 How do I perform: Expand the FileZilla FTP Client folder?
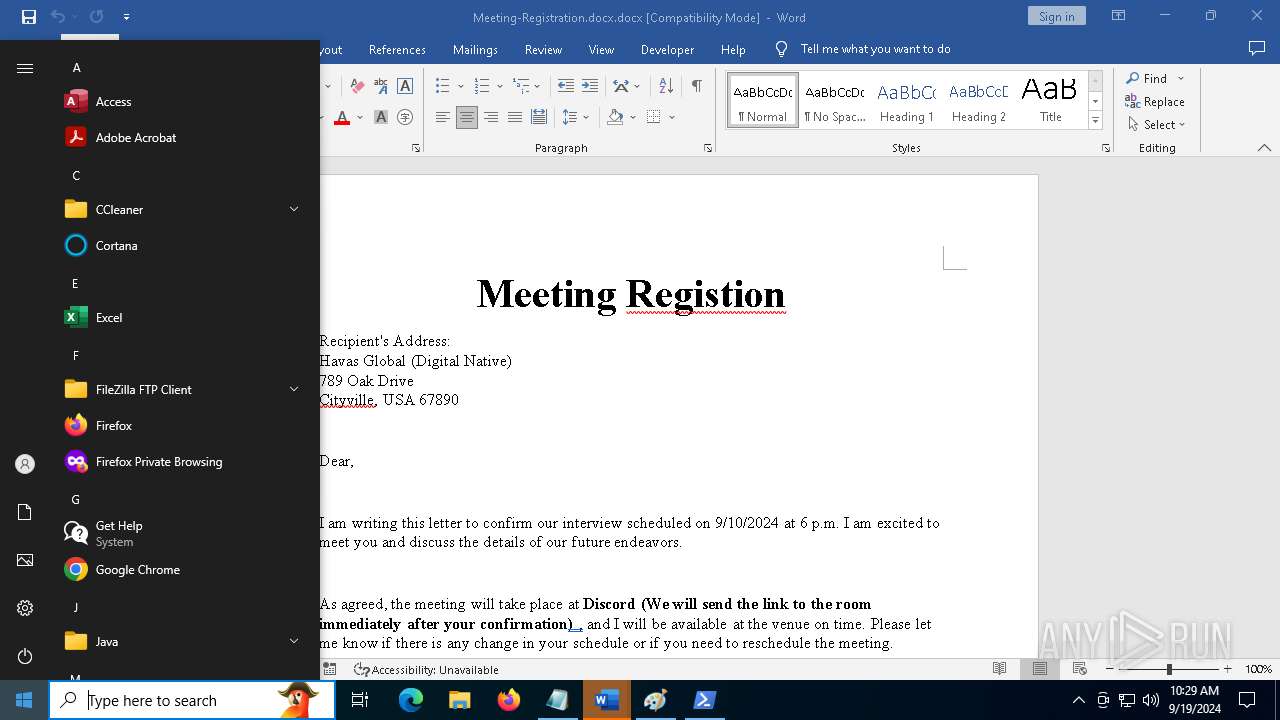(294, 389)
